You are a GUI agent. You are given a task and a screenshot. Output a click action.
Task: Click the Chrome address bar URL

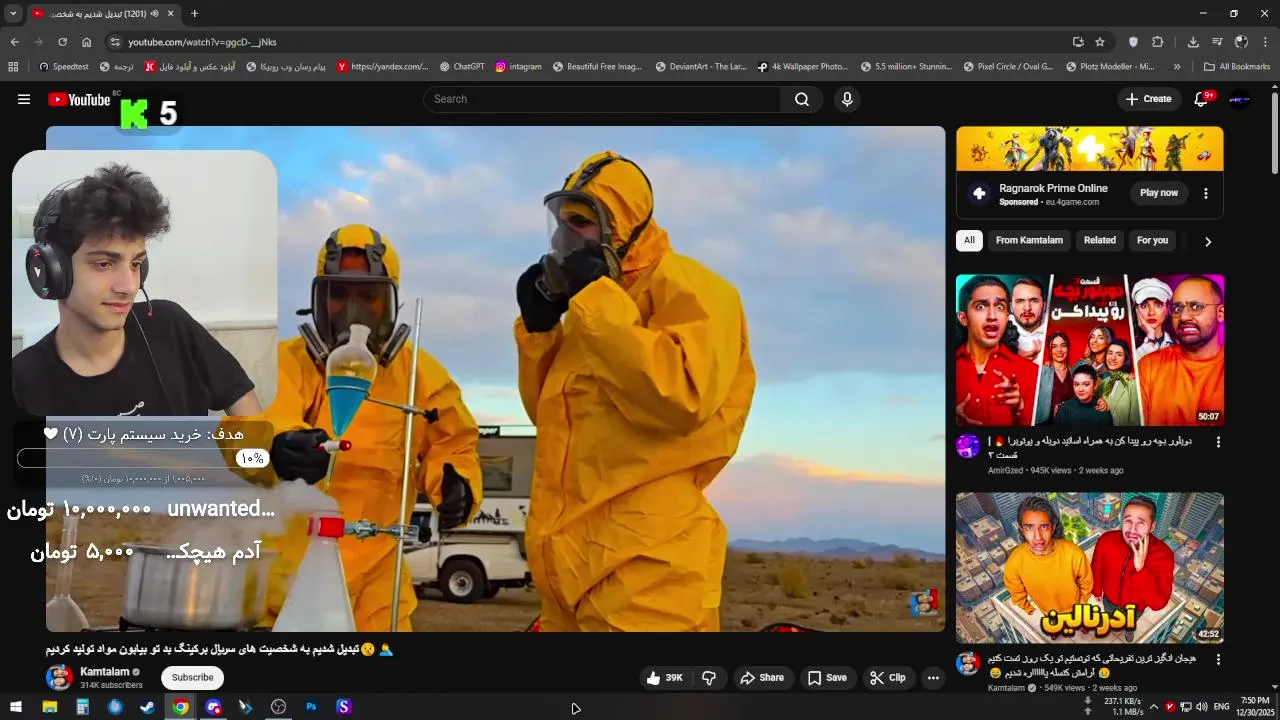[x=202, y=42]
